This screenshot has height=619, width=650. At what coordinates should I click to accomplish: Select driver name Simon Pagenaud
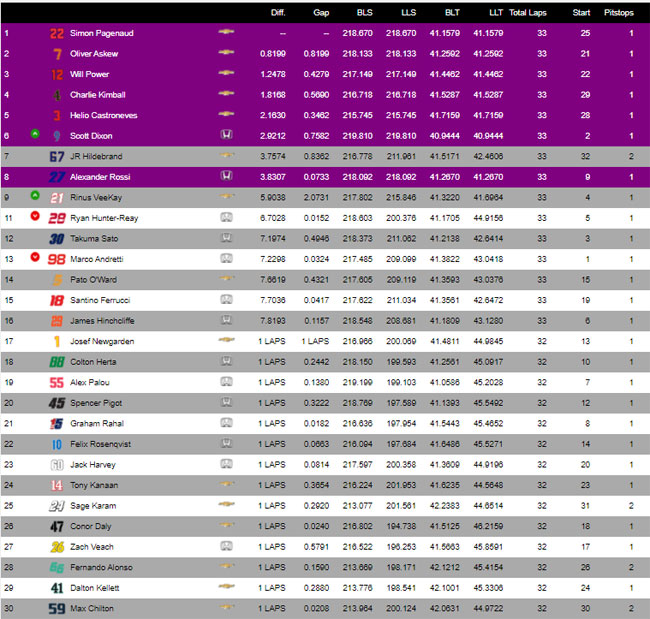(102, 33)
